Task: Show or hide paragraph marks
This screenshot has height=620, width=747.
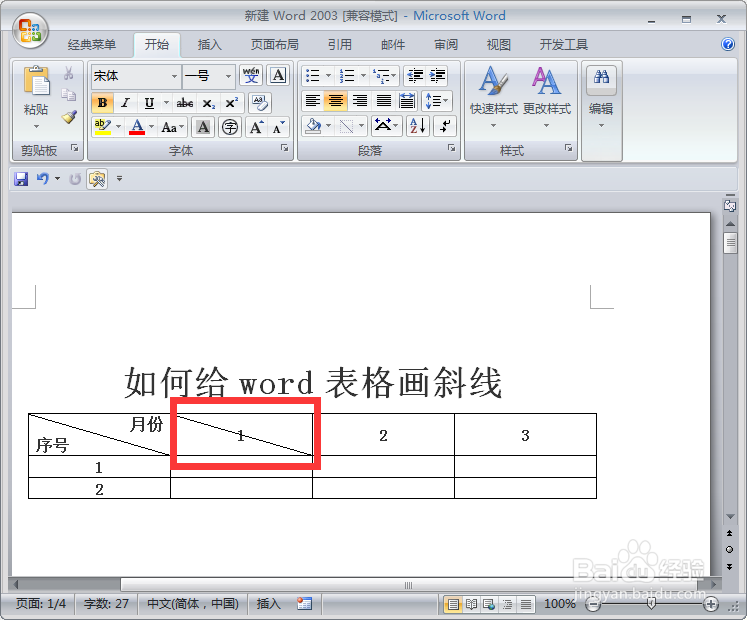Action: click(445, 126)
